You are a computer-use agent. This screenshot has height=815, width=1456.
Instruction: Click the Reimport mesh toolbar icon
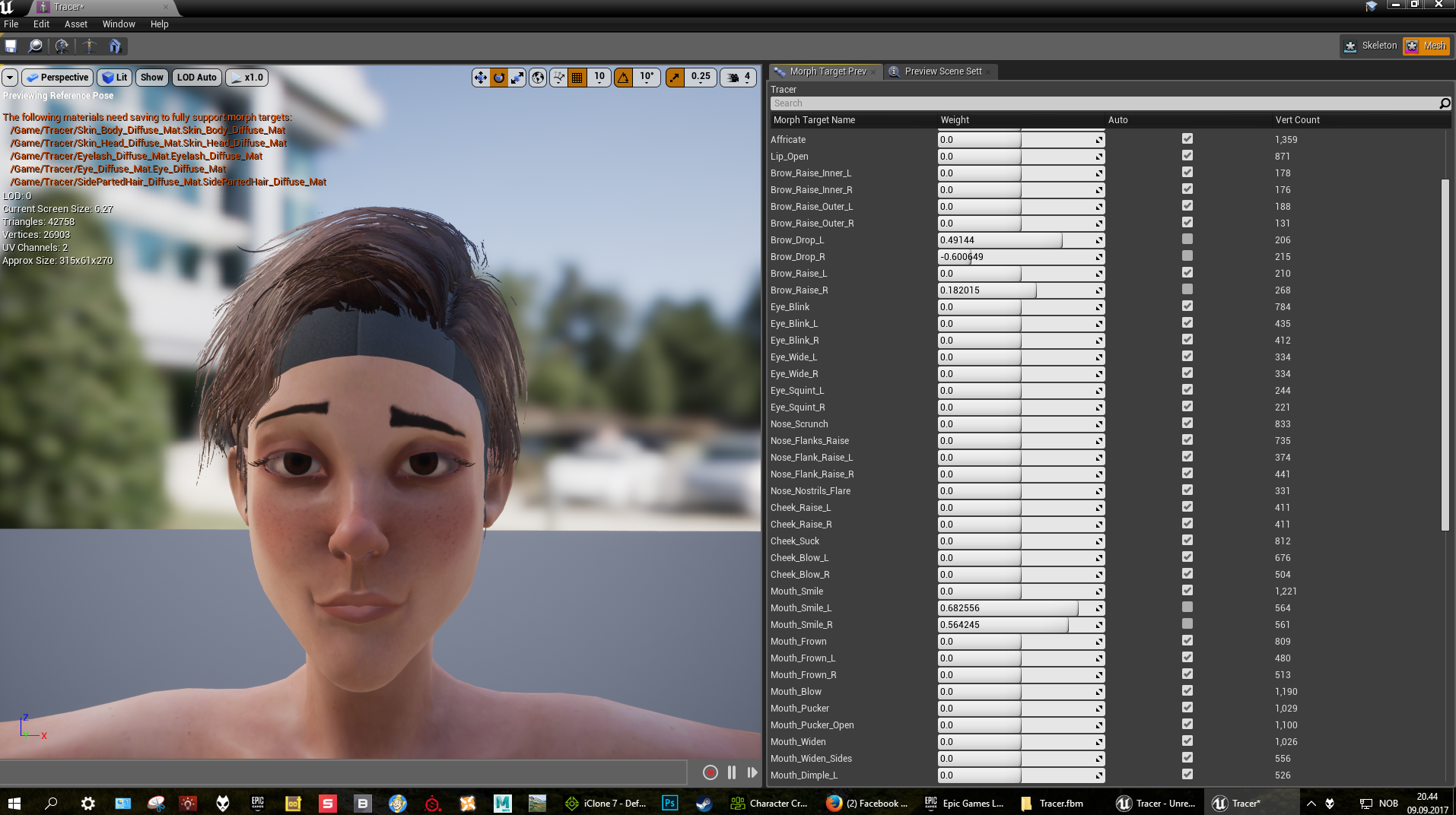pyautogui.click(x=62, y=46)
